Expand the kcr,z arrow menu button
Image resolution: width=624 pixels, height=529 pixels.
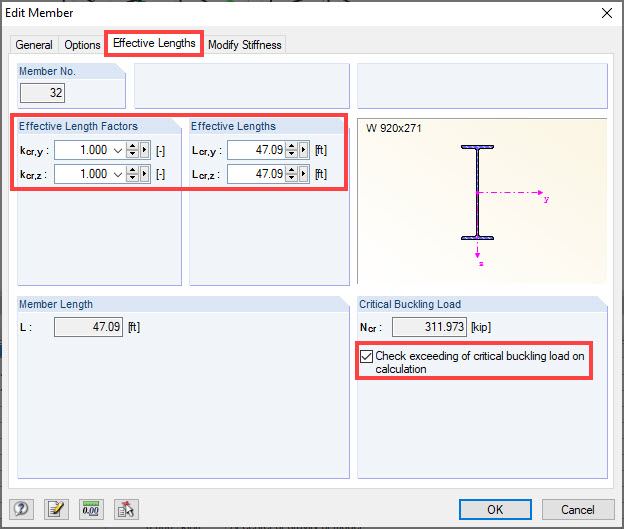click(x=145, y=174)
